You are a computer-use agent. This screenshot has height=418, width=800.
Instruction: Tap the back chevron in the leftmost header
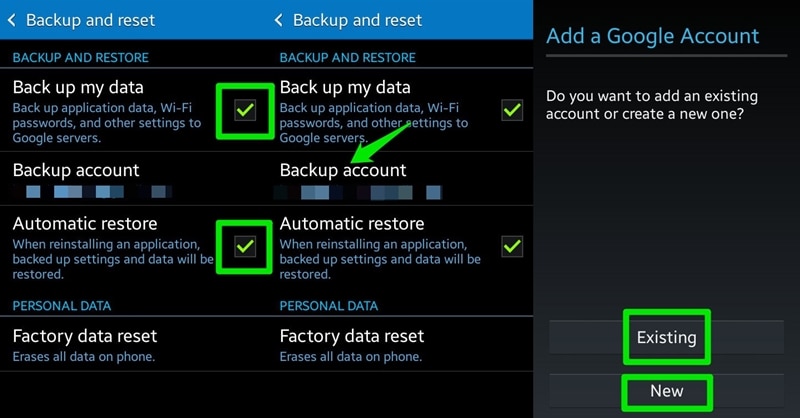pos(12,20)
